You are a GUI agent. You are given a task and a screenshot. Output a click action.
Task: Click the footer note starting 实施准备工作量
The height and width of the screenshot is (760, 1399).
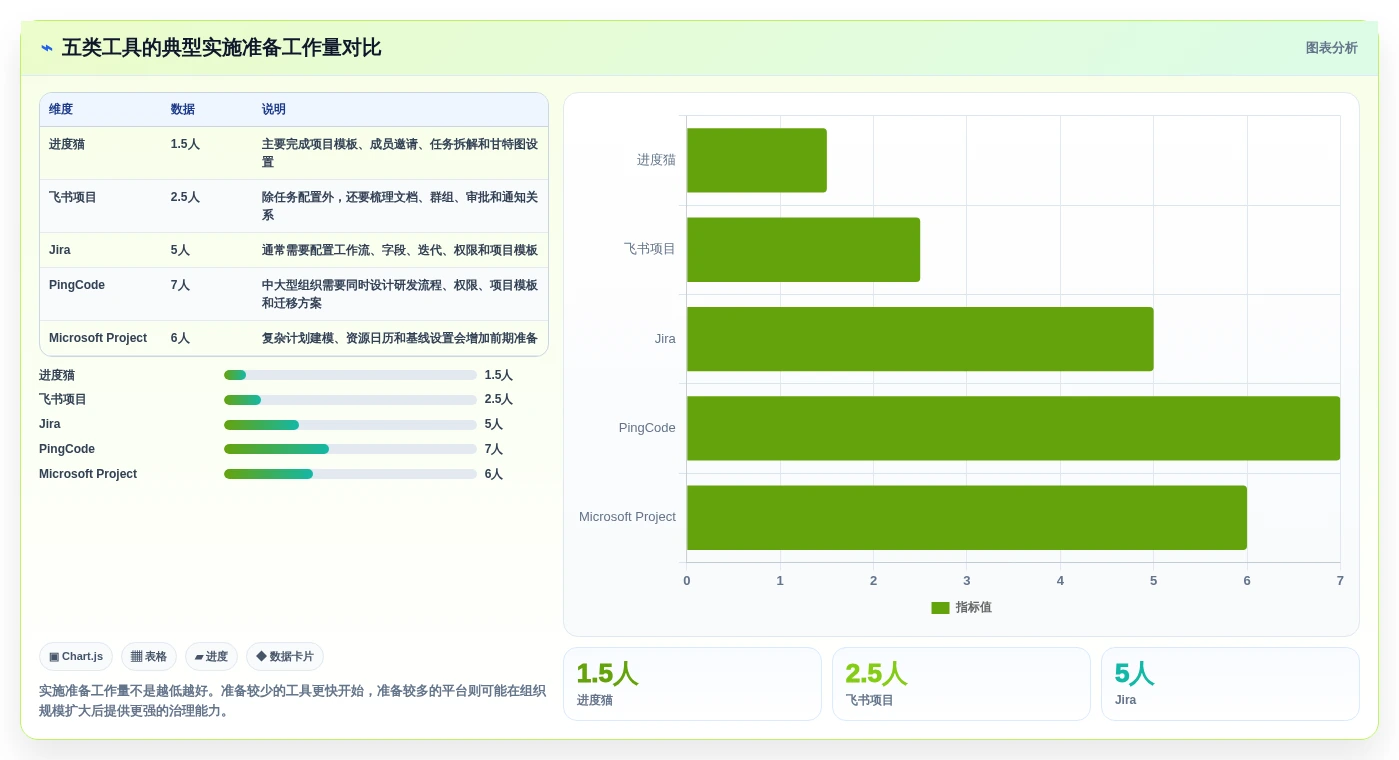point(293,700)
